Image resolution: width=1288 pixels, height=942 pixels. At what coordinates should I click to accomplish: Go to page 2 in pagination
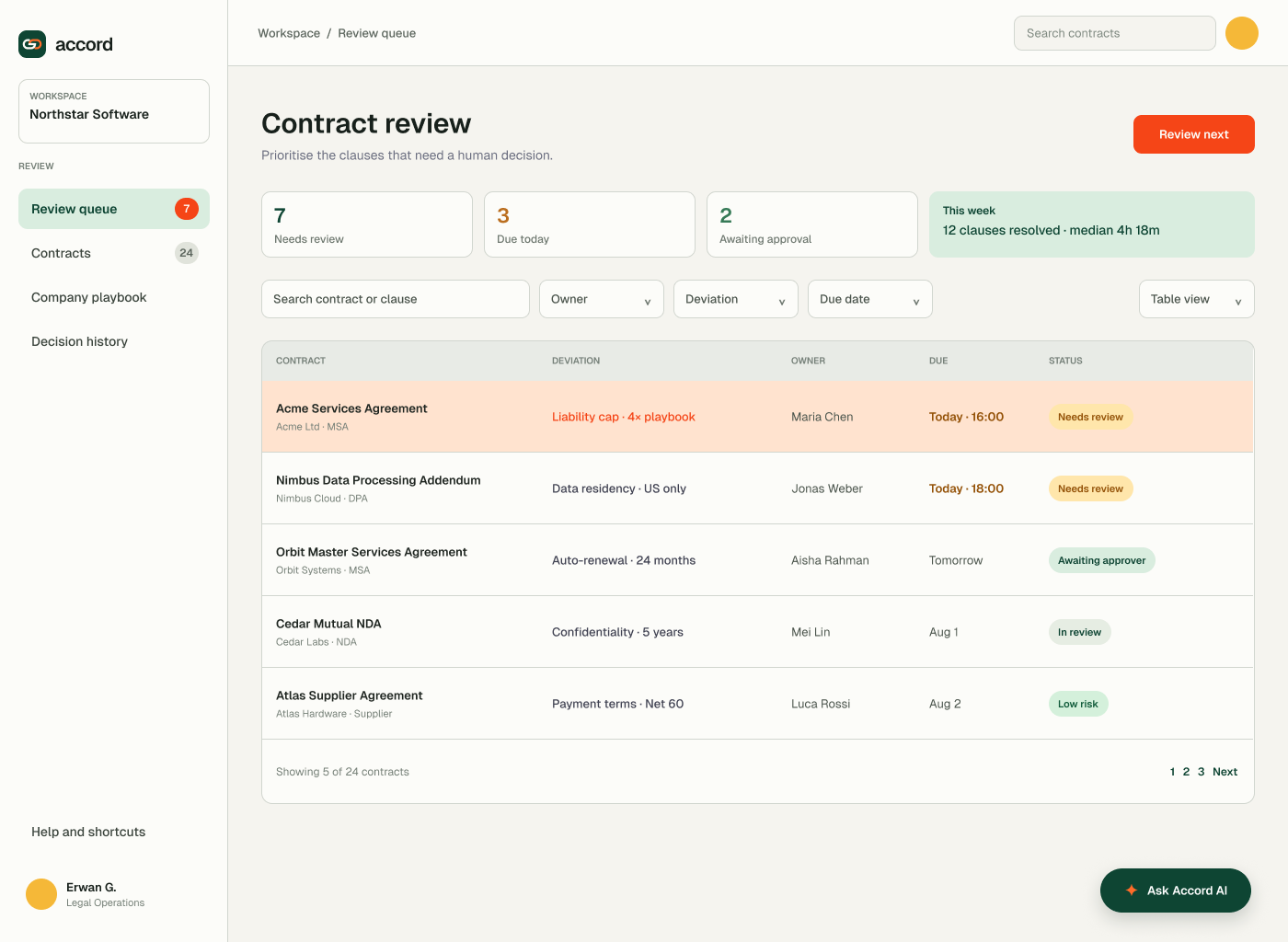coord(1186,772)
